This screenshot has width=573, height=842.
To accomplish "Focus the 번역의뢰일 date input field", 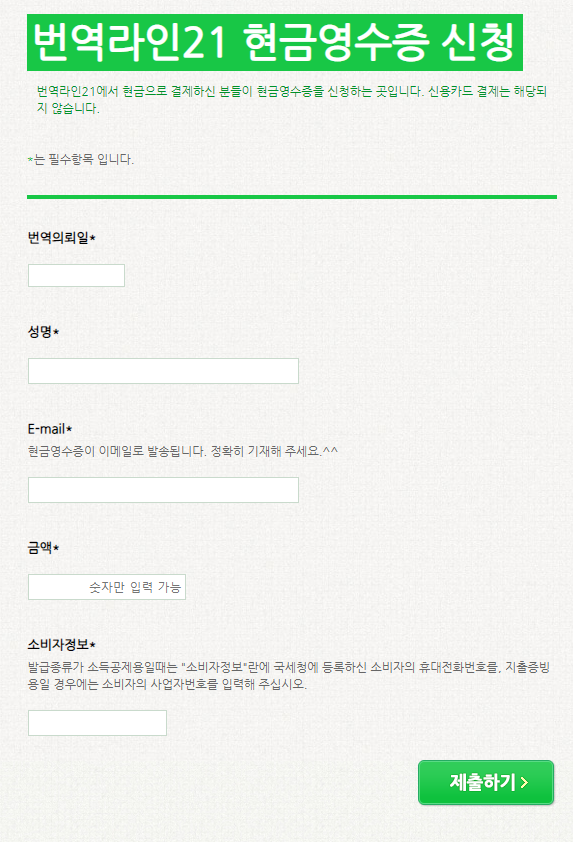I will click(76, 275).
